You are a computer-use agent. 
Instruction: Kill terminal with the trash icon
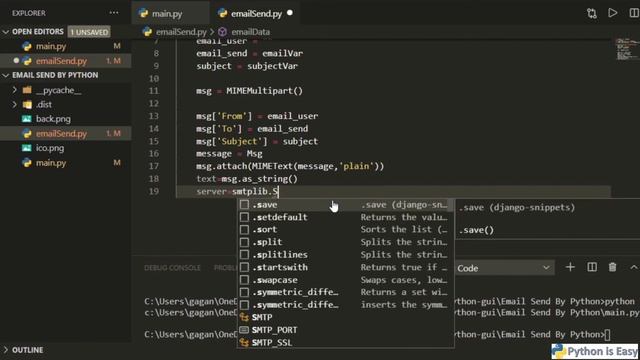(x=612, y=267)
